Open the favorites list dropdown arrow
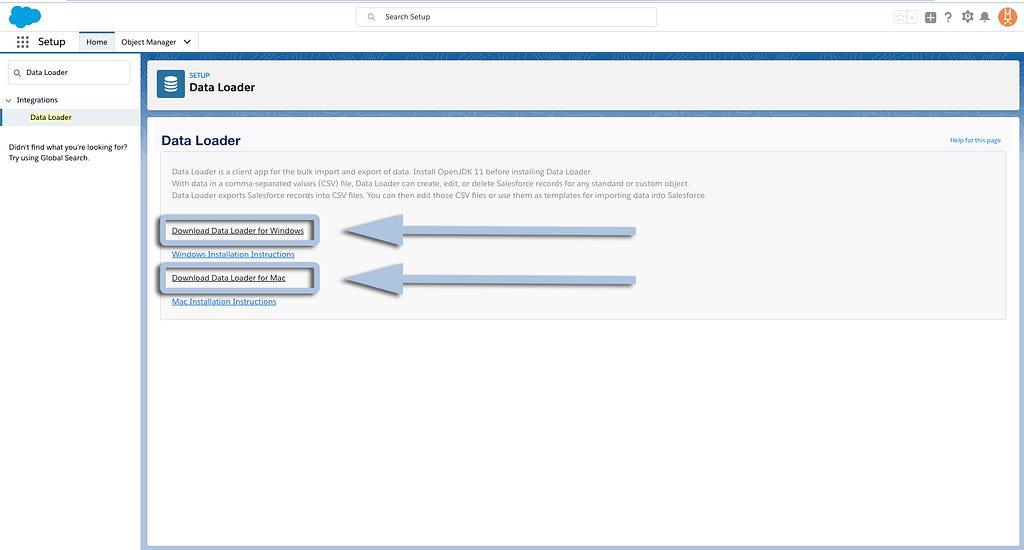Viewport: 1024px width, 550px height. tap(912, 17)
